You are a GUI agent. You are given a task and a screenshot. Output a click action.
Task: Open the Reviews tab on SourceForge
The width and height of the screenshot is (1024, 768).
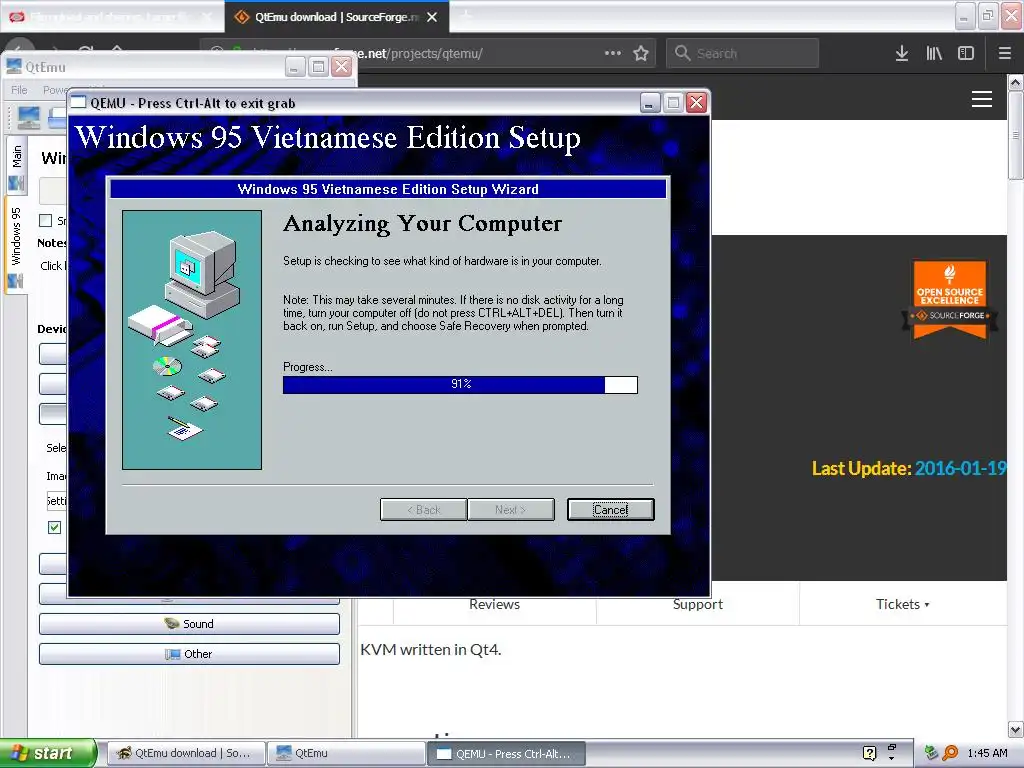pyautogui.click(x=494, y=604)
